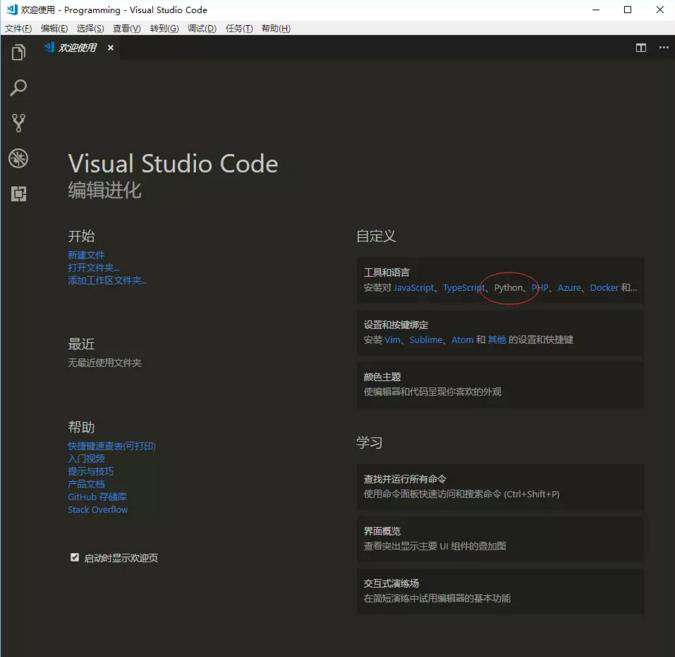This screenshot has height=657, width=675.
Task: Open the 任务(T) menu
Action: point(239,28)
